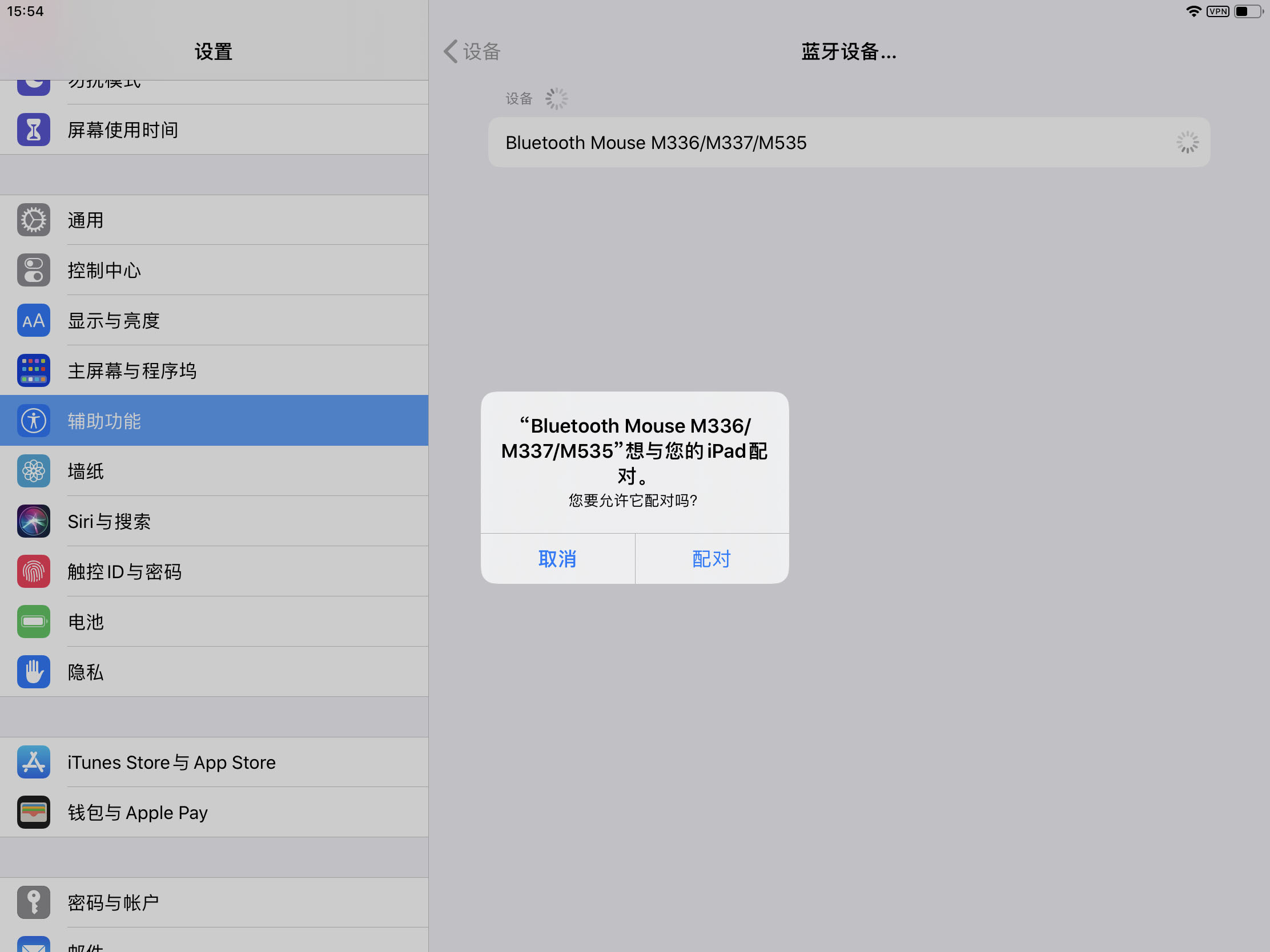Tap the VPN indicator in the status bar
The height and width of the screenshot is (952, 1270).
pos(1217,10)
